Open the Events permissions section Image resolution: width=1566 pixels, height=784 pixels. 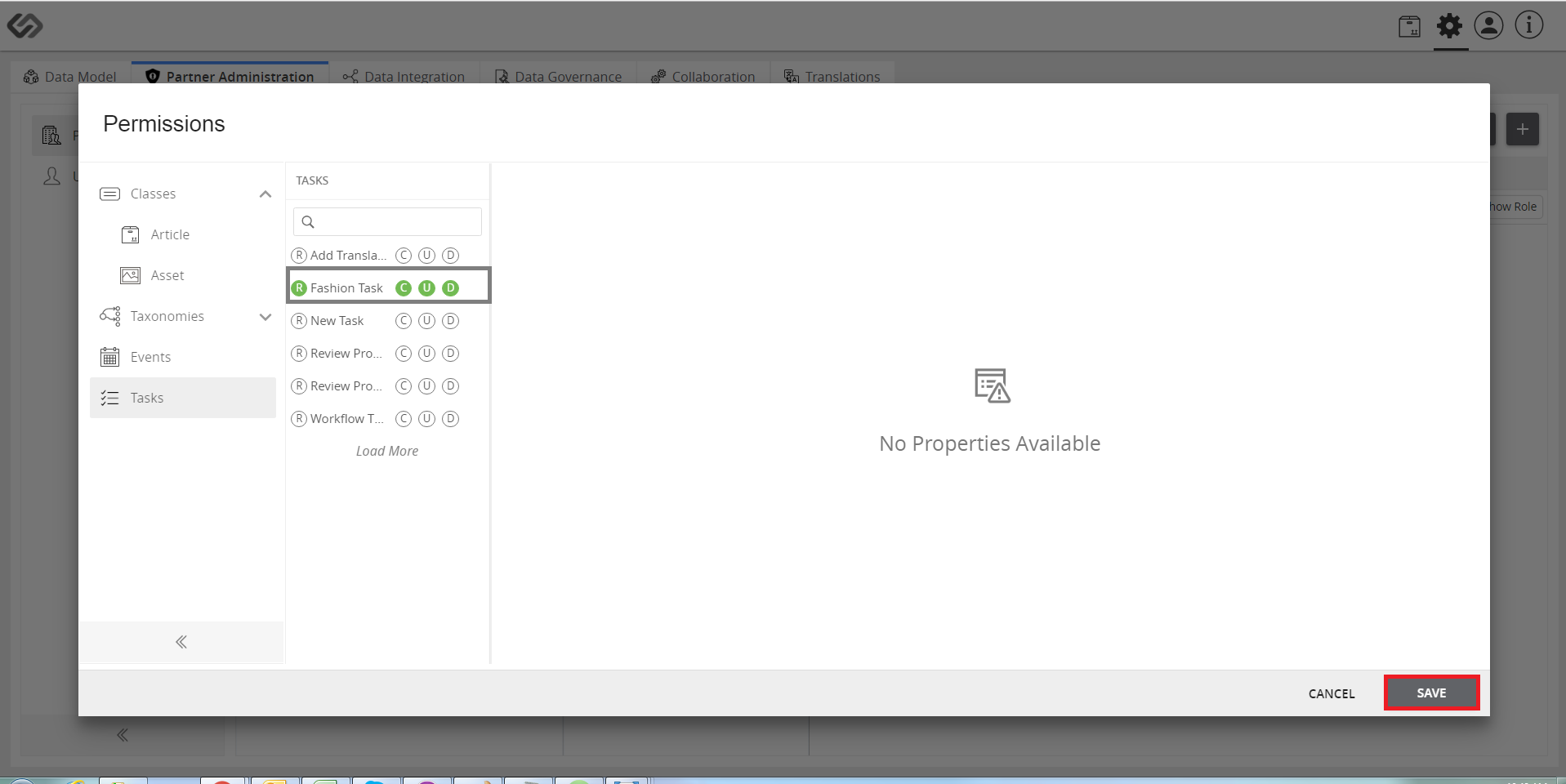click(x=183, y=357)
